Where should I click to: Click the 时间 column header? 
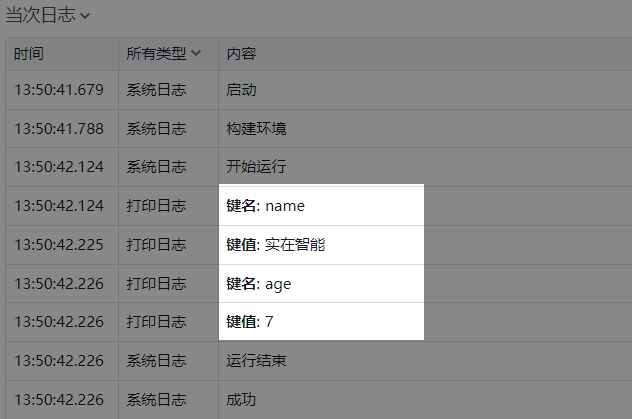click(29, 53)
